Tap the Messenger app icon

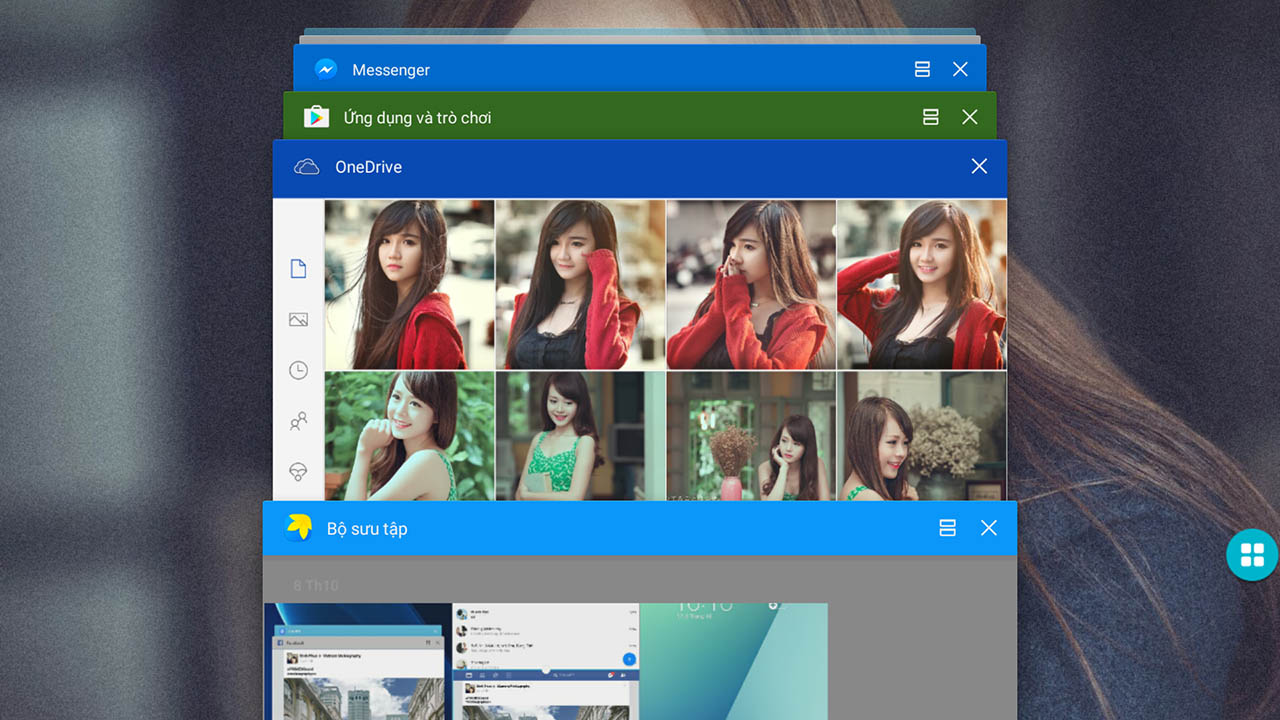tap(326, 70)
